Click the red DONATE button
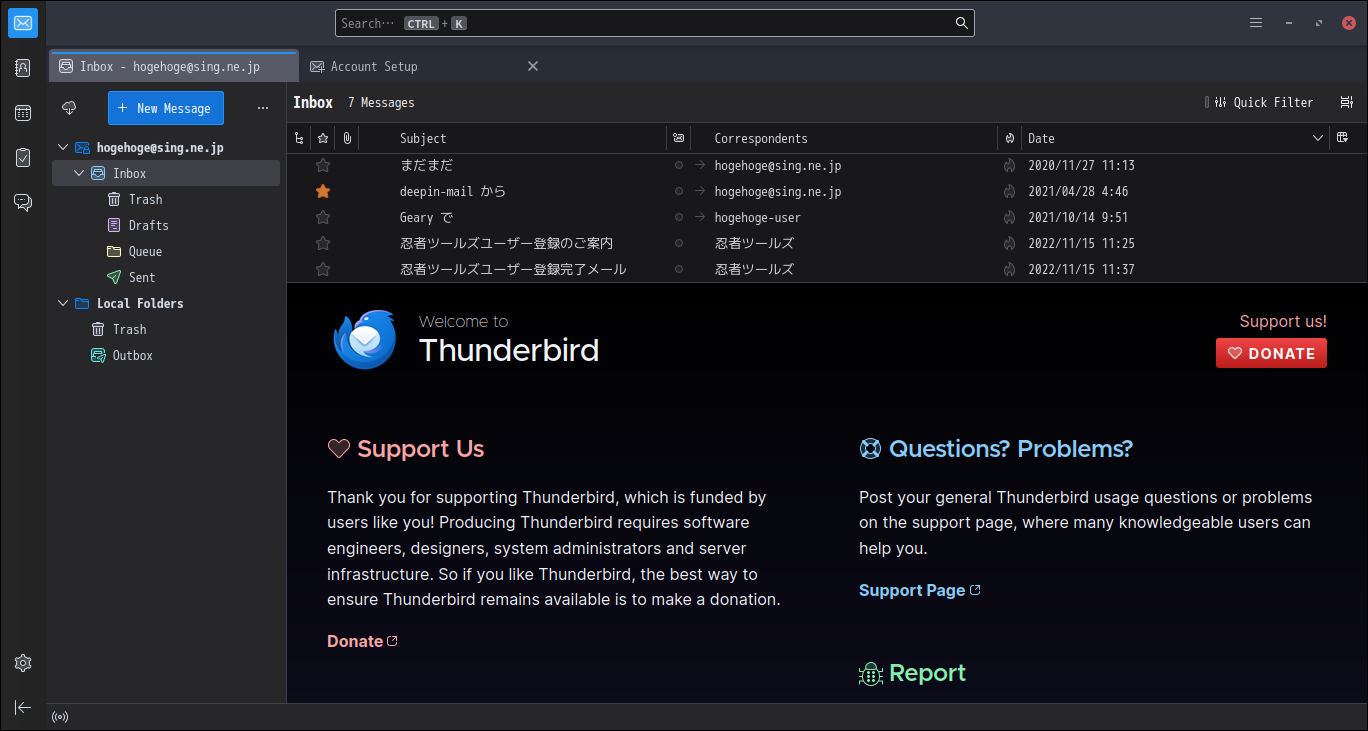Viewport: 1368px width, 731px height. tap(1271, 353)
